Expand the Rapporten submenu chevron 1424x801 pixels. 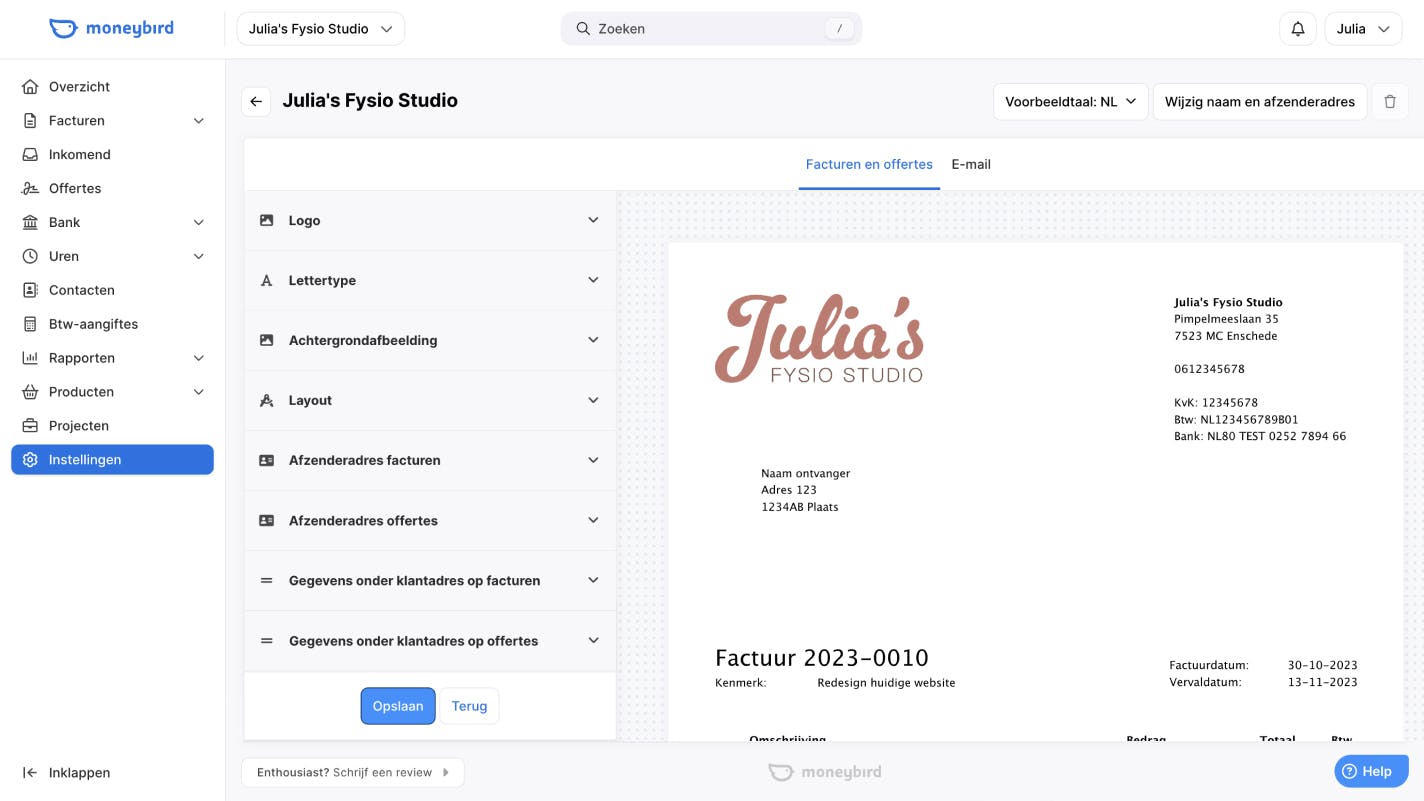pos(199,358)
